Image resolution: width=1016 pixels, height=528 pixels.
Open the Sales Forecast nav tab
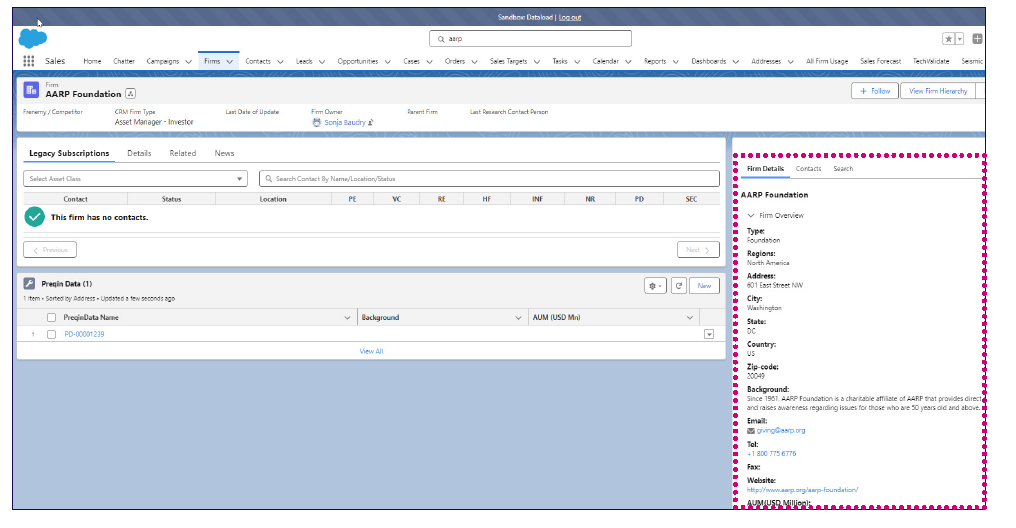(880, 61)
